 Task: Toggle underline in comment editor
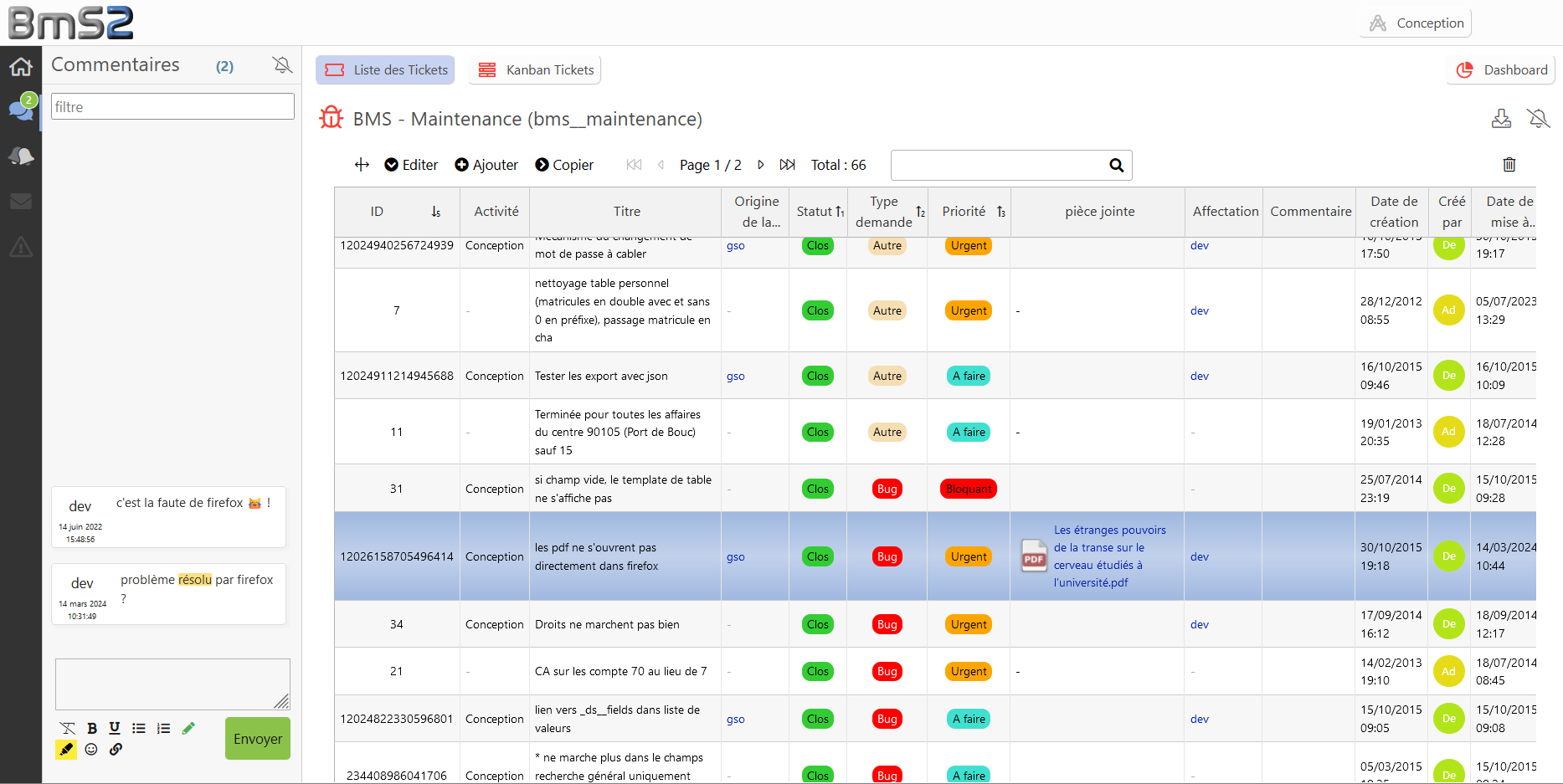(115, 729)
